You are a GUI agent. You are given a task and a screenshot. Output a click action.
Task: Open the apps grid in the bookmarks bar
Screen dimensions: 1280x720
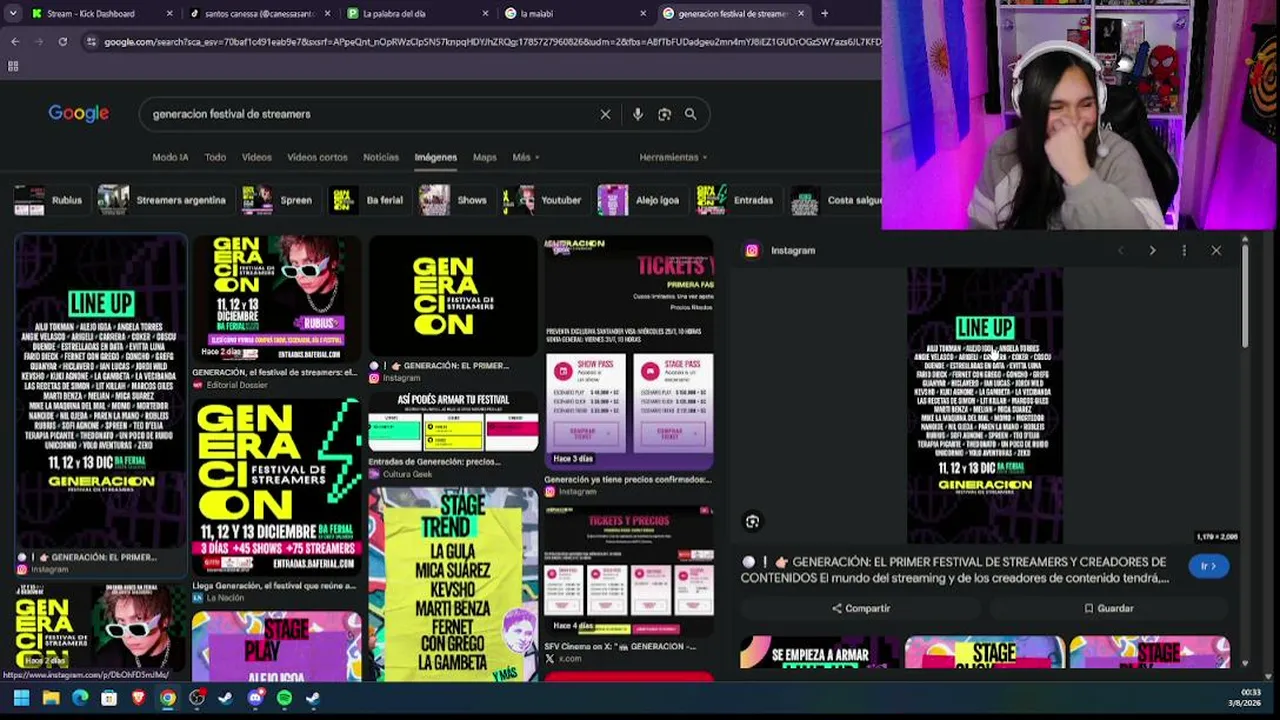coord(13,66)
